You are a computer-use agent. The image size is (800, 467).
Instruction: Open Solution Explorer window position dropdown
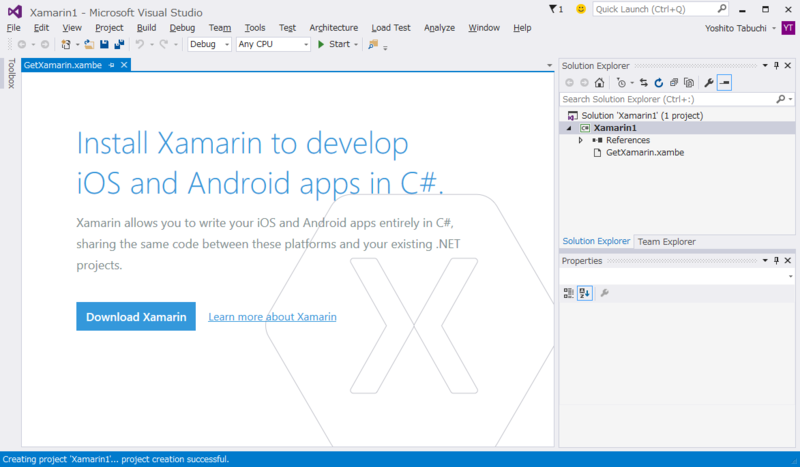(x=765, y=66)
